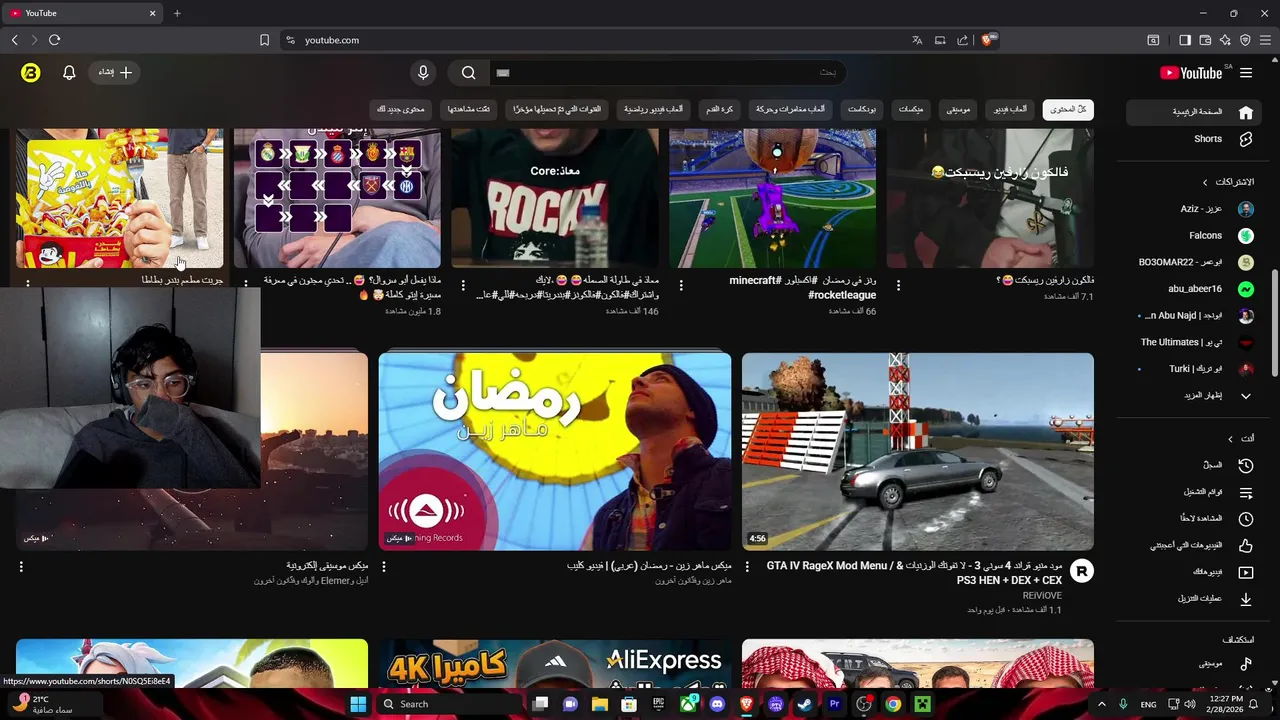1280x720 pixels.
Task: Open the notifications bell on YouTube
Action: 69,73
